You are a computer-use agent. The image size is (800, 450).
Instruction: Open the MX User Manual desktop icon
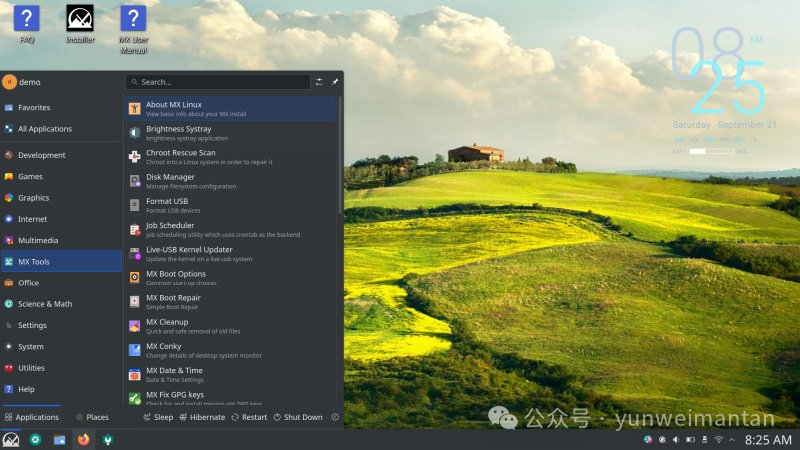pyautogui.click(x=133, y=29)
